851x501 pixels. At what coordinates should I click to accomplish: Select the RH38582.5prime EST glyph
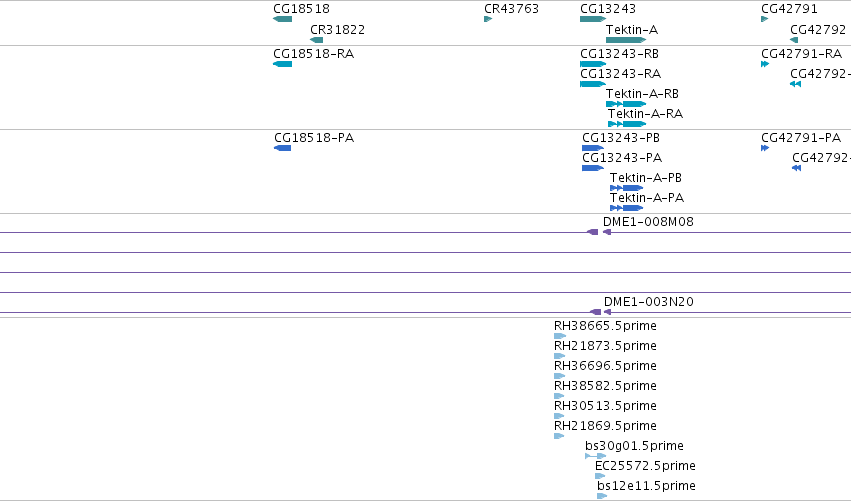(x=559, y=396)
